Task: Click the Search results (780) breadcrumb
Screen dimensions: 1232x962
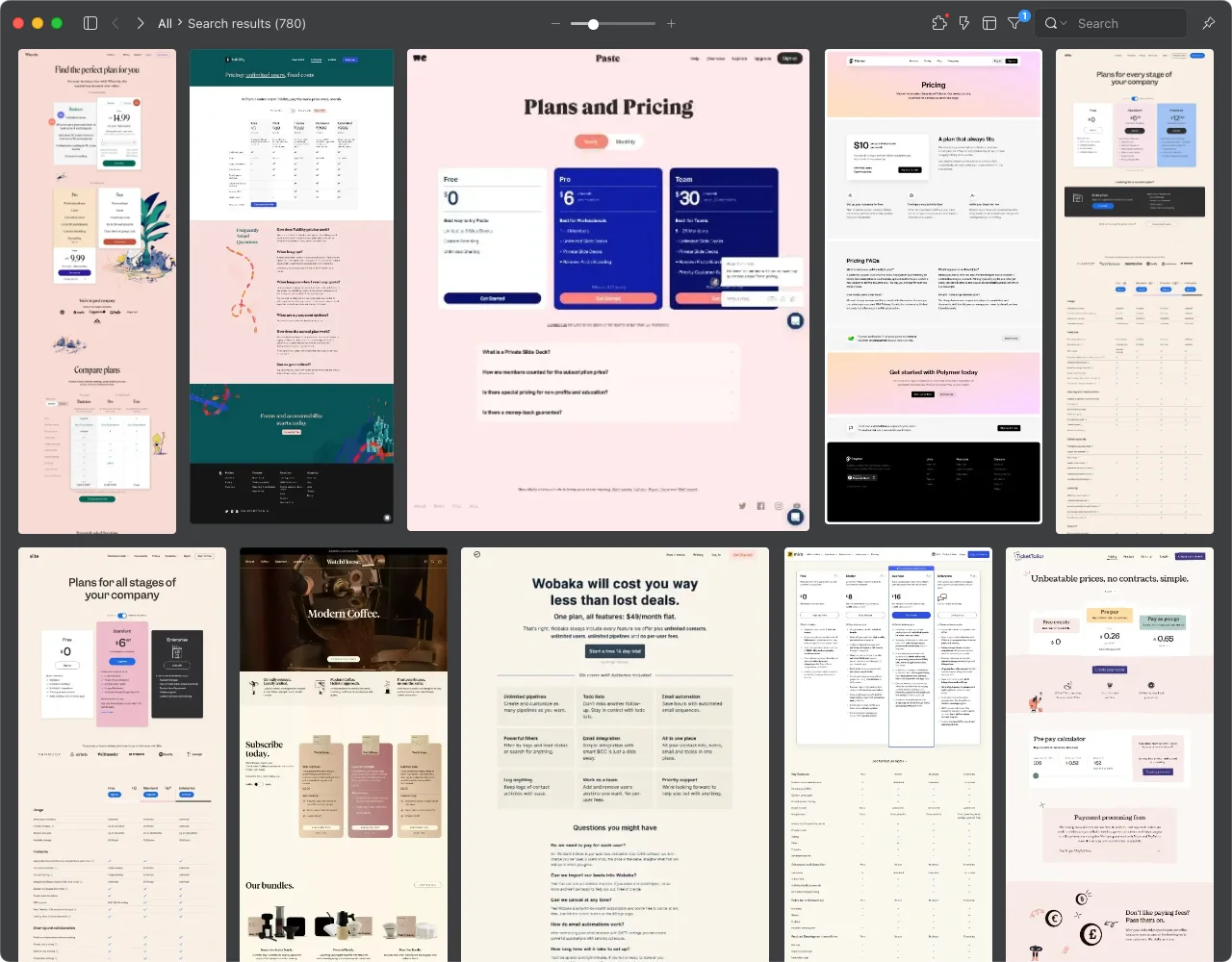Action: [246, 23]
